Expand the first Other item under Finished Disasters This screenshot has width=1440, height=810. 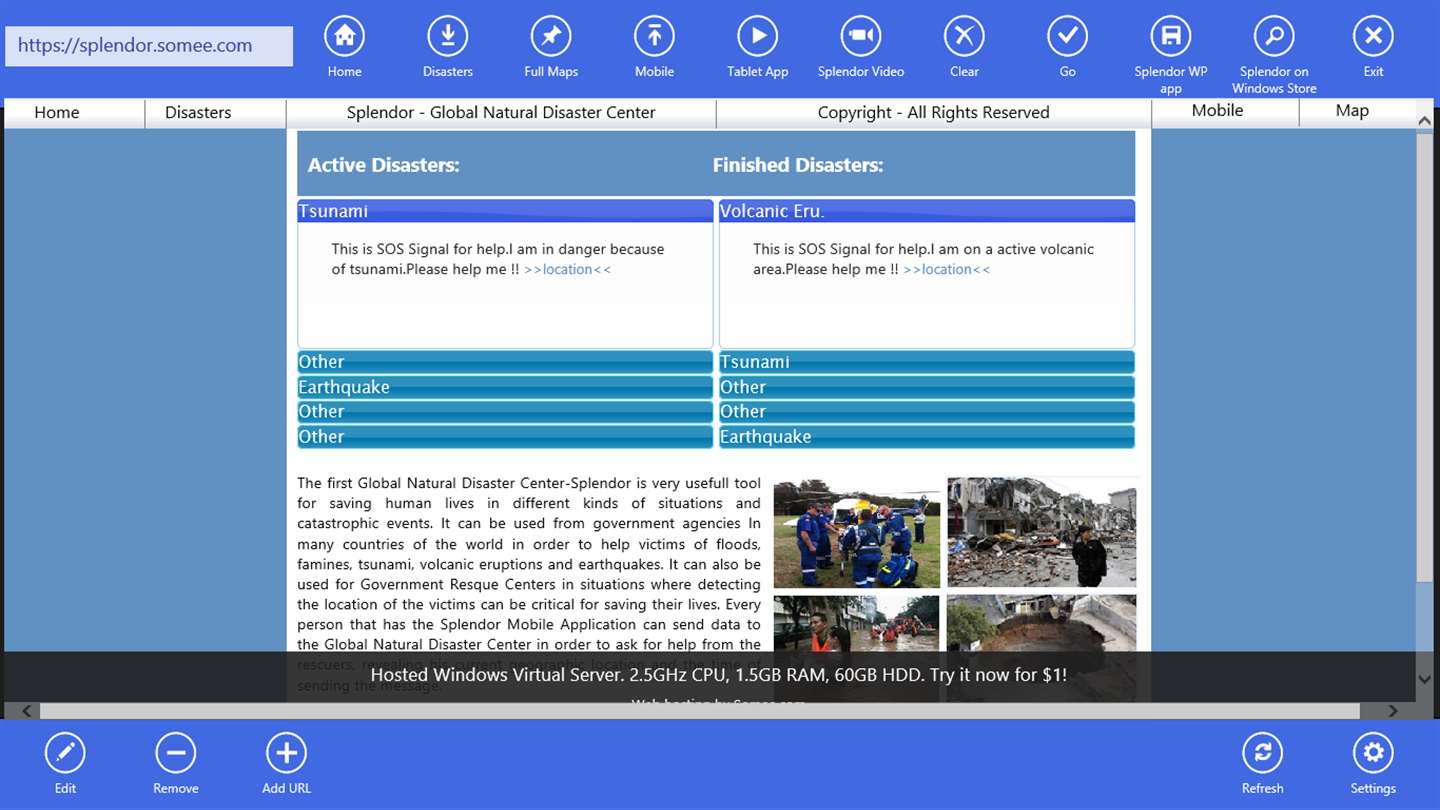[927, 387]
